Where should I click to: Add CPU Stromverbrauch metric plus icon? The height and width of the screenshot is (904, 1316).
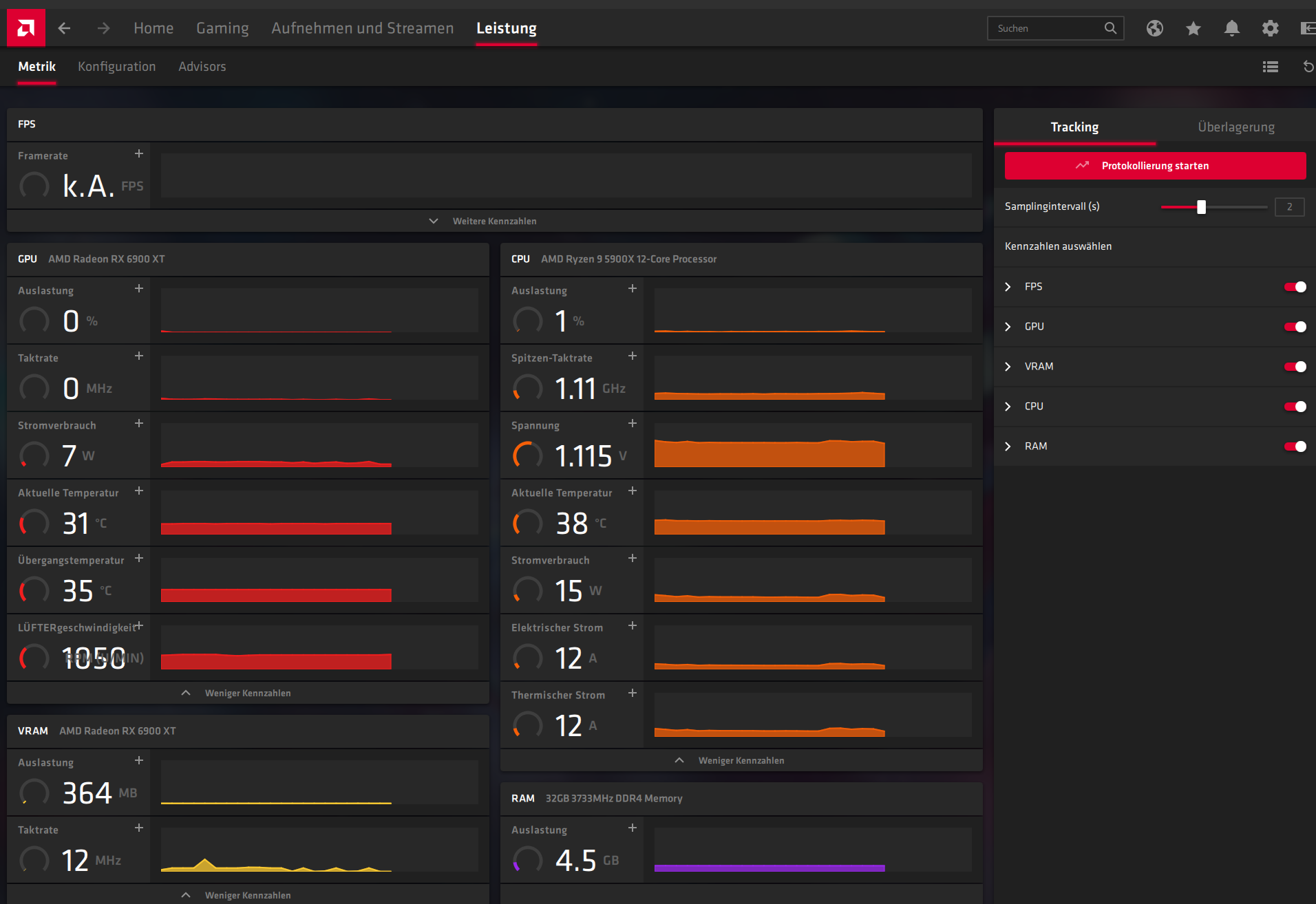coord(633,558)
